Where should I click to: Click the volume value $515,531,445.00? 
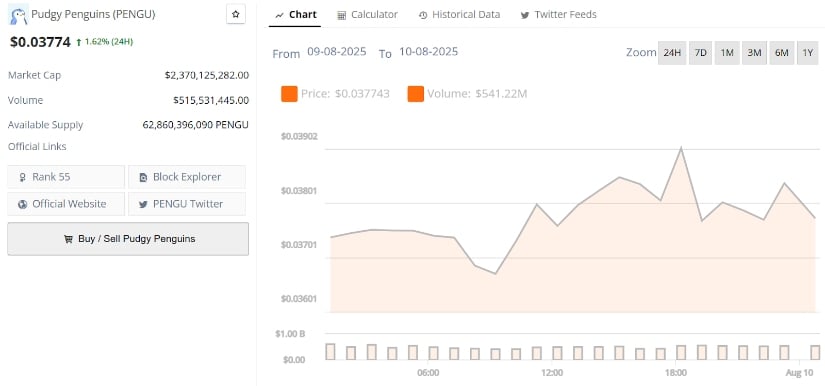211,100
